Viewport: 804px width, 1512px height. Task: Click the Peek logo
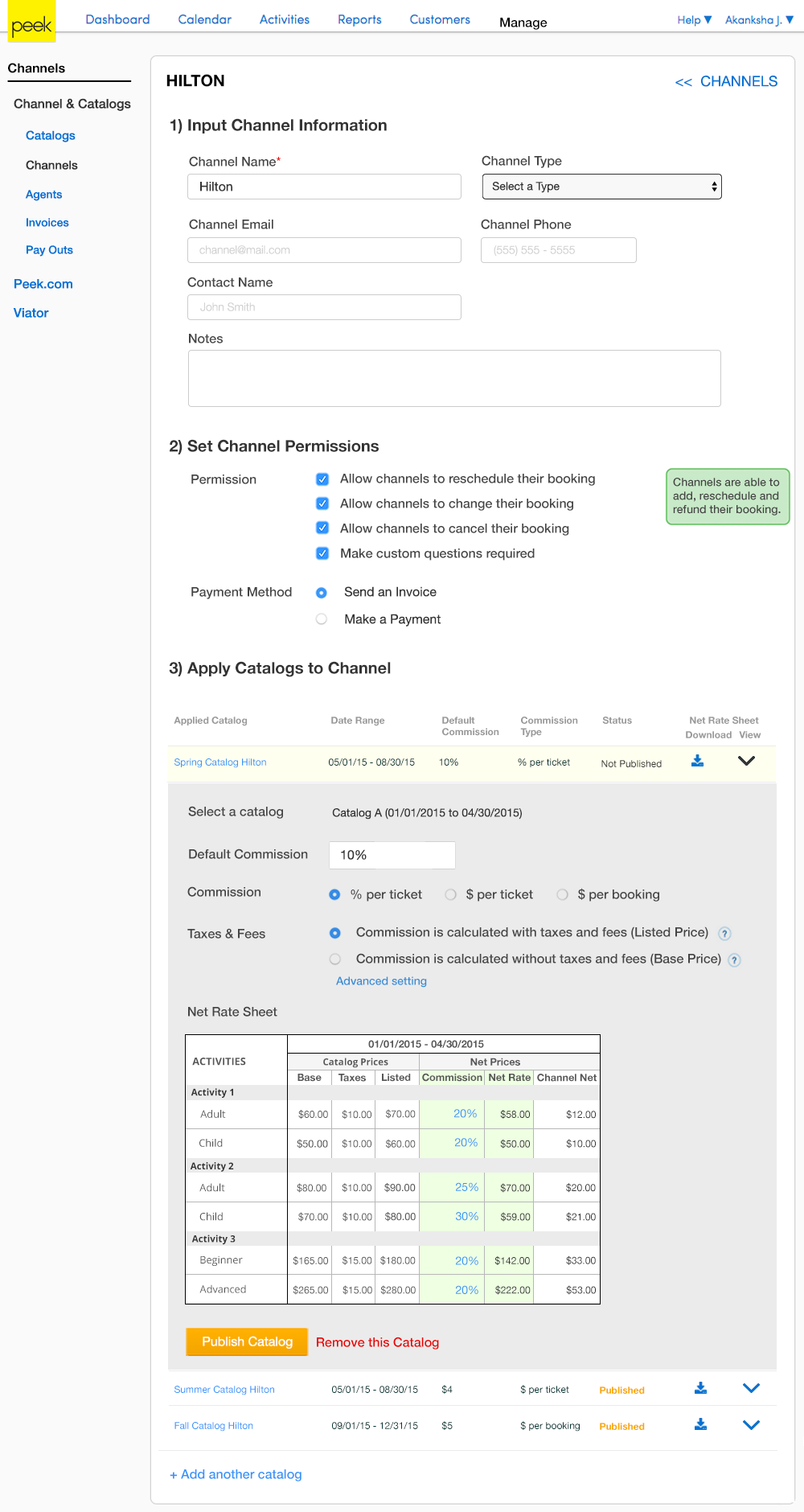32,22
